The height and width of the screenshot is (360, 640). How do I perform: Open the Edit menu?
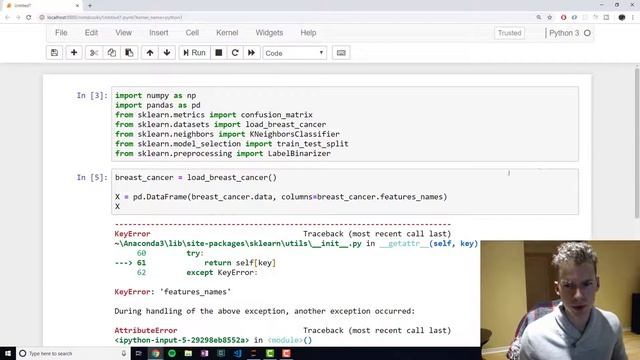pyautogui.click(x=91, y=33)
